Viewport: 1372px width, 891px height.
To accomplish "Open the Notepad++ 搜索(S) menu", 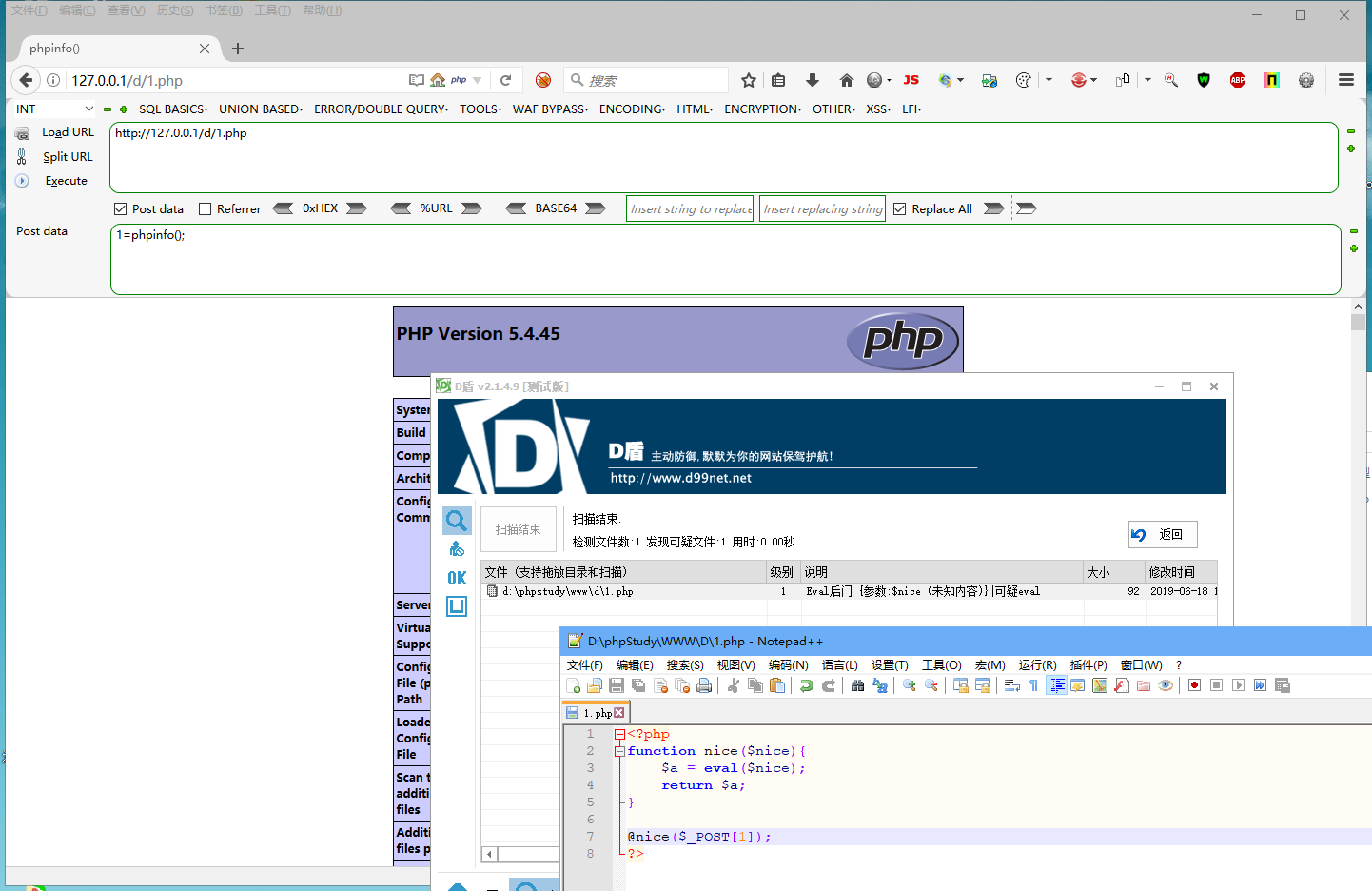I will pos(685,665).
